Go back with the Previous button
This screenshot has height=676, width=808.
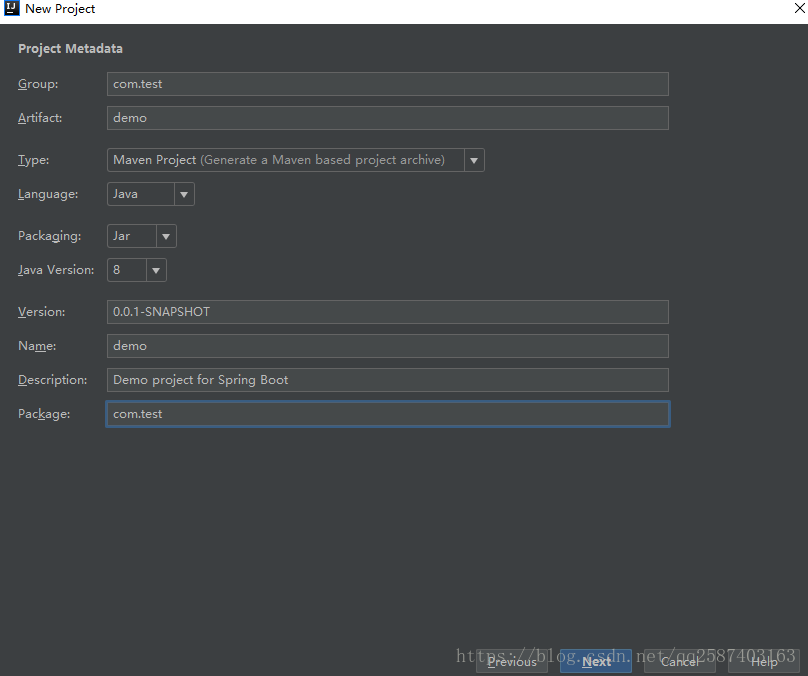512,661
